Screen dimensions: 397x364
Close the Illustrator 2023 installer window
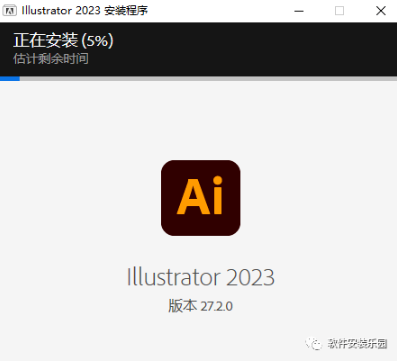point(381,11)
